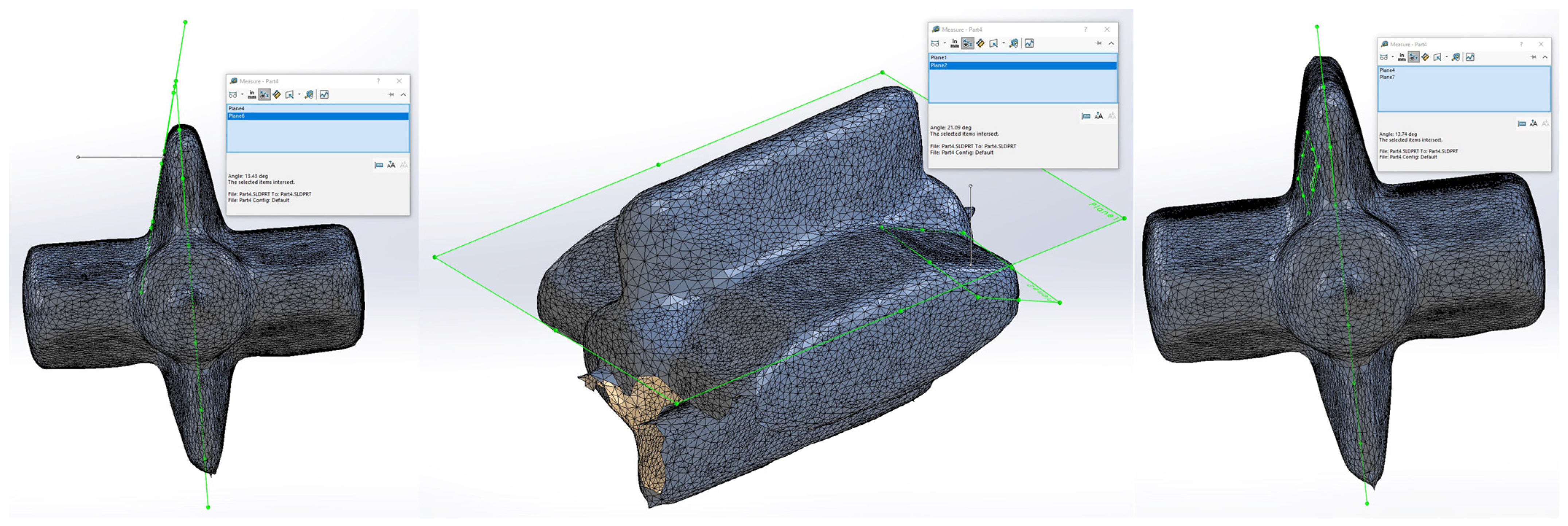Viewport: 1568px width, 526px height.
Task: Open Projected On dropdown arrow in middle dialog
Action: click(1003, 44)
